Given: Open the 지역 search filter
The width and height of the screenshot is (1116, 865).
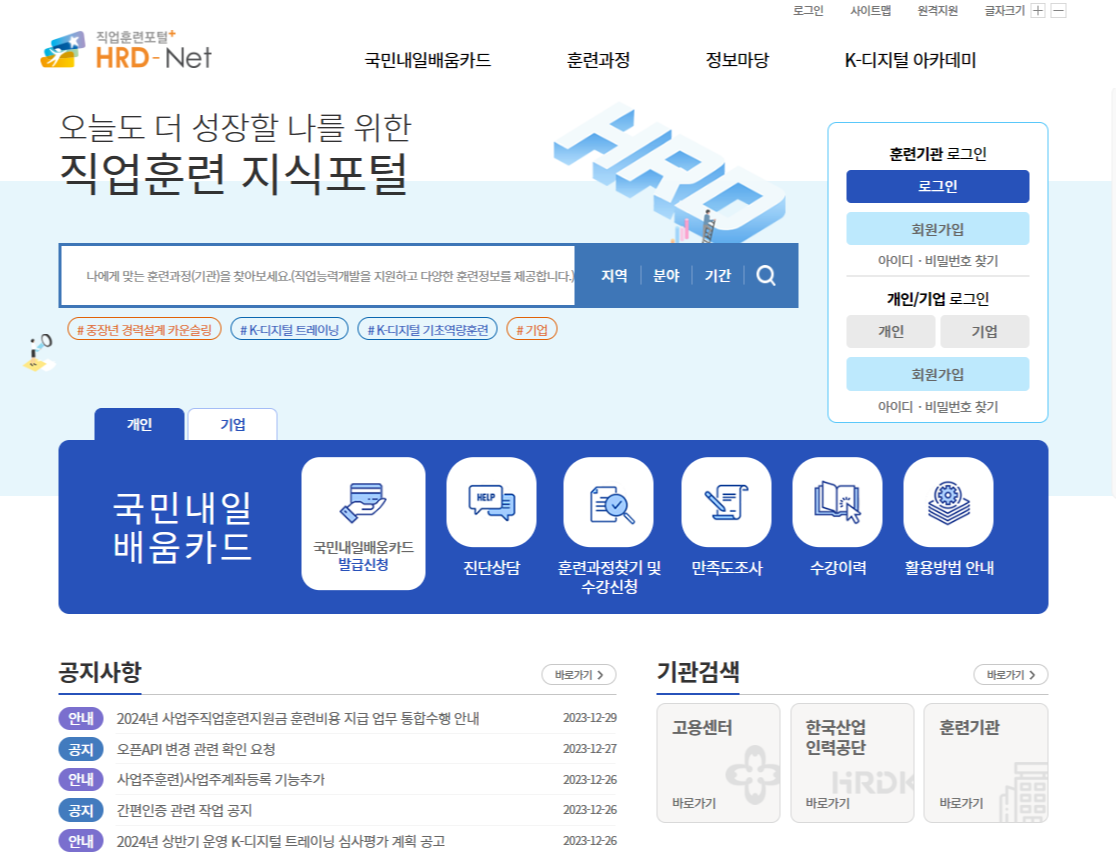Looking at the screenshot, I should pyautogui.click(x=614, y=276).
